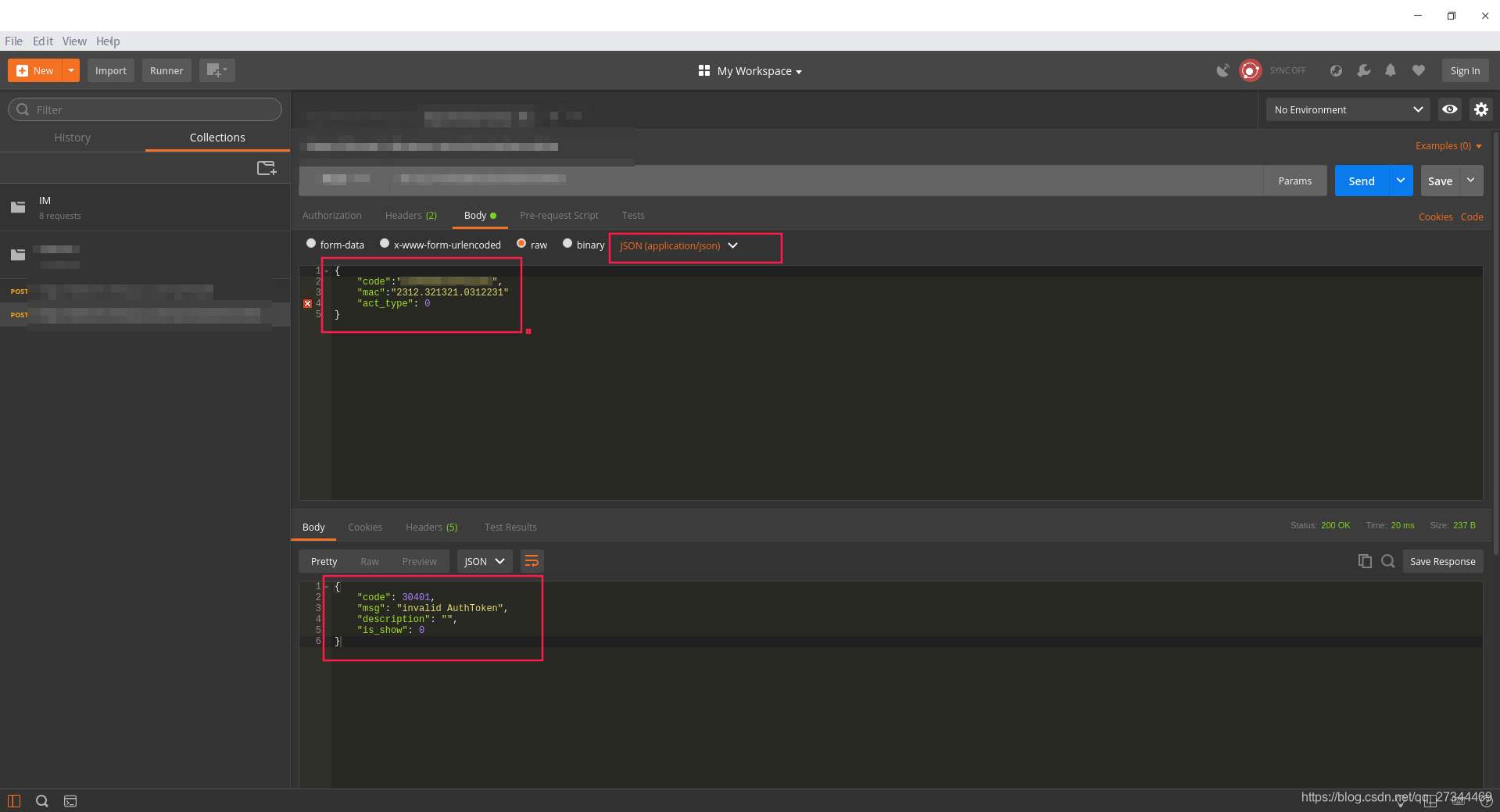Copy the response using the copy icon

(1365, 561)
